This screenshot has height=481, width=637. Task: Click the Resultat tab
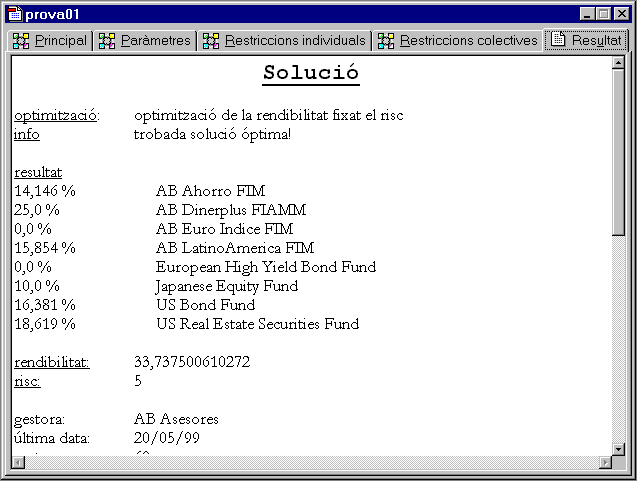coord(586,39)
